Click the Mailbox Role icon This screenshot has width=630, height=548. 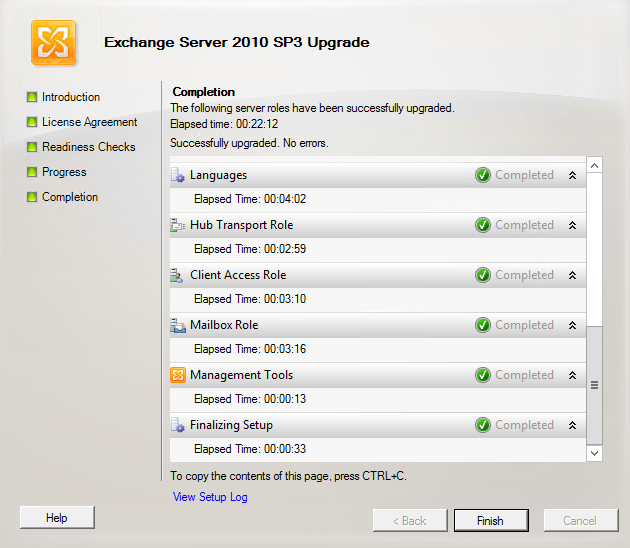coord(178,325)
